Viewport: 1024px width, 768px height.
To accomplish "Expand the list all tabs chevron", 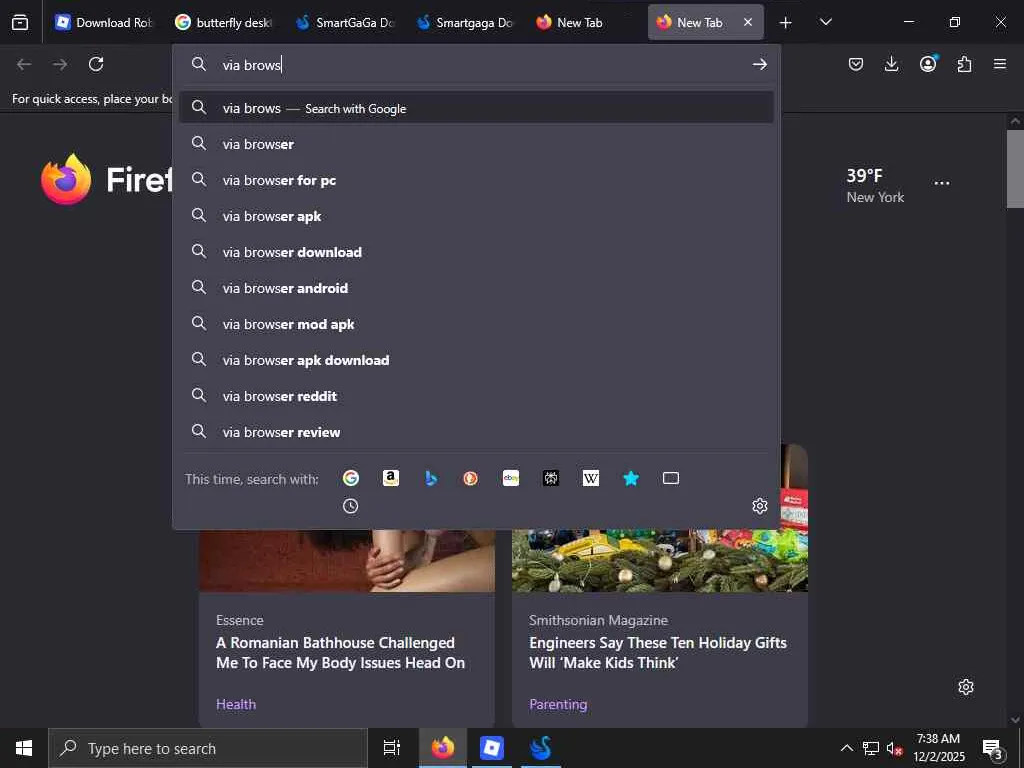I will click(x=825, y=22).
